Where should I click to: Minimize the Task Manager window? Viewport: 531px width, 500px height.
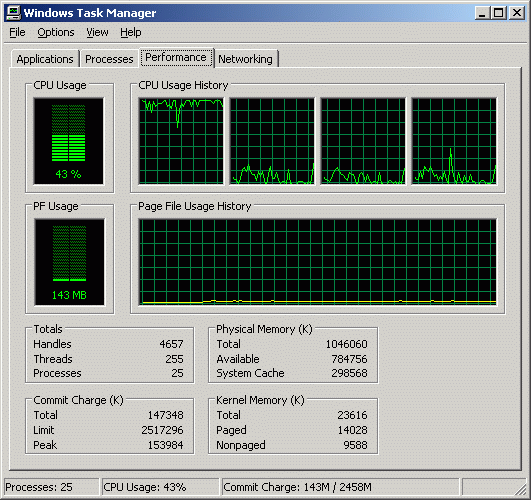point(482,13)
